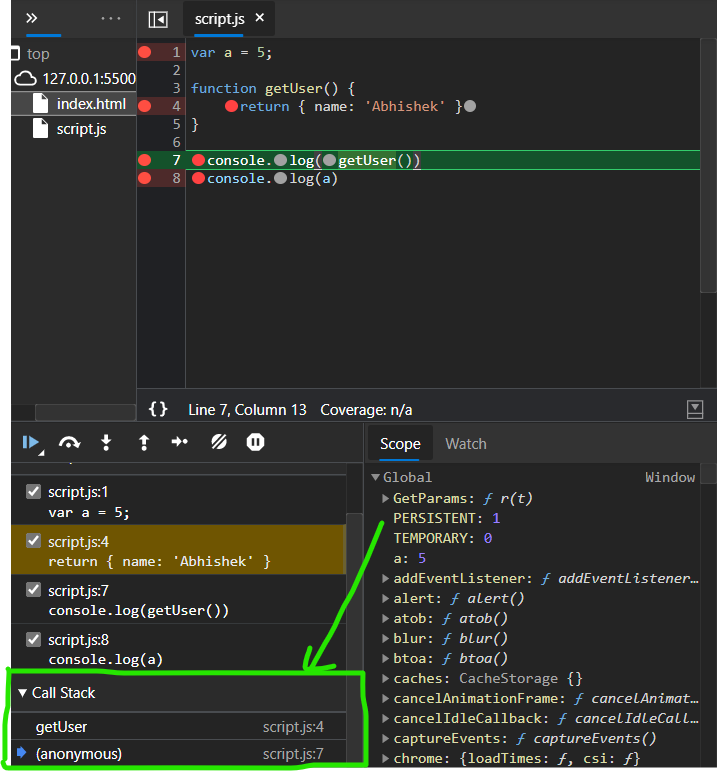Open script.js in the file tree
This screenshot has width=717, height=771.
coord(74,129)
